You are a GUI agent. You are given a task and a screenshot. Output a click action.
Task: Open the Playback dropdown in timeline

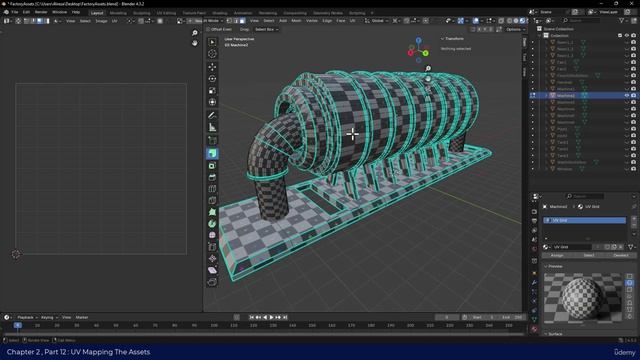tap(27, 317)
